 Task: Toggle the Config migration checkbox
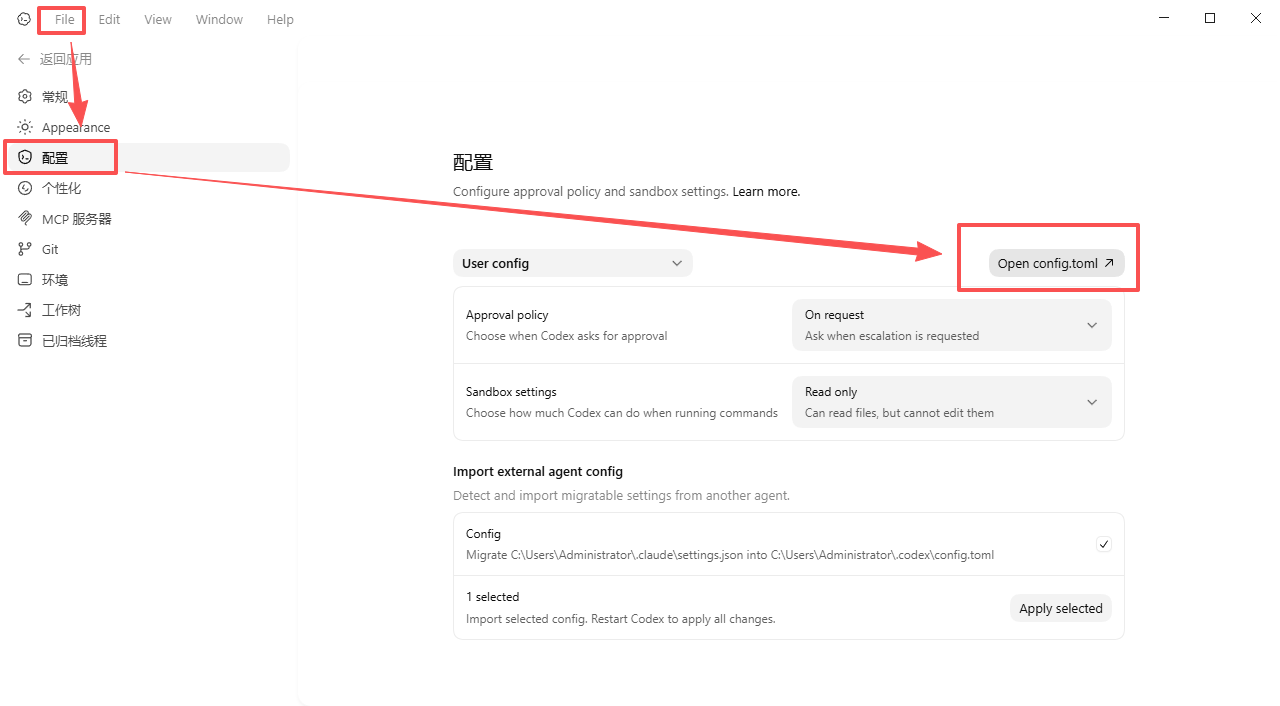(1104, 544)
